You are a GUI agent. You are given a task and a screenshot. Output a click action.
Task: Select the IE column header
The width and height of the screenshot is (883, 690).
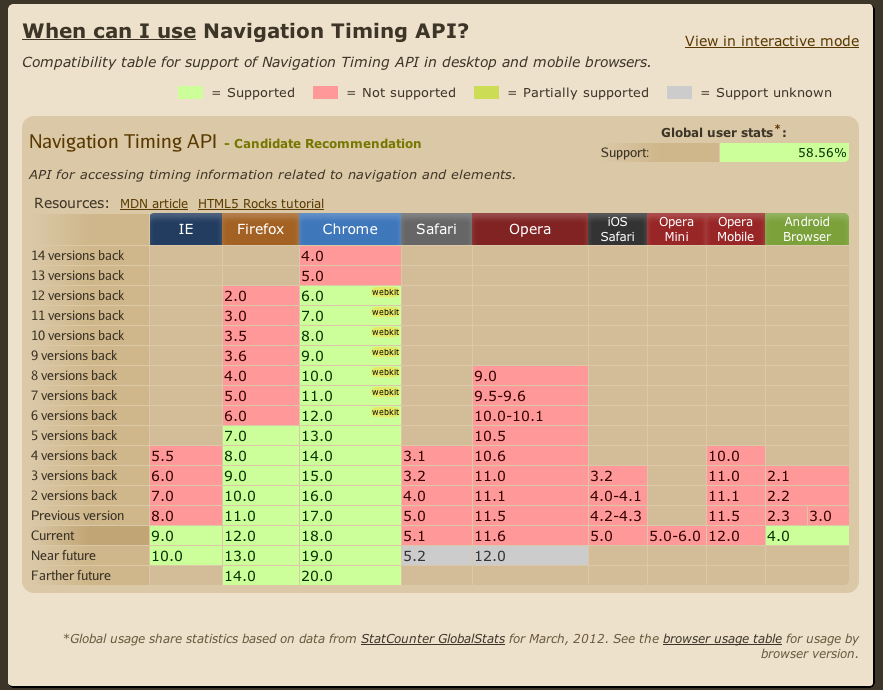186,229
